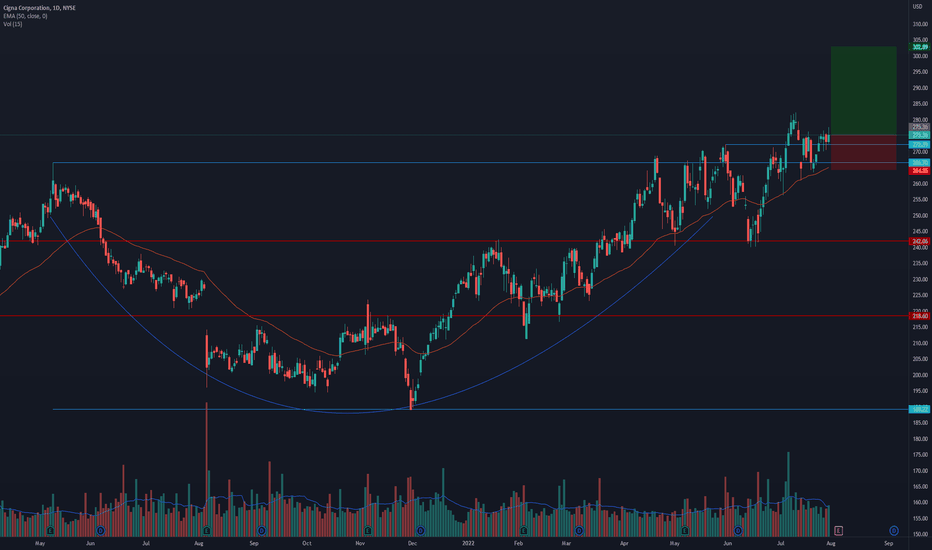Select the Vol (15) indicator label
The height and width of the screenshot is (550, 932).
(x=12, y=24)
